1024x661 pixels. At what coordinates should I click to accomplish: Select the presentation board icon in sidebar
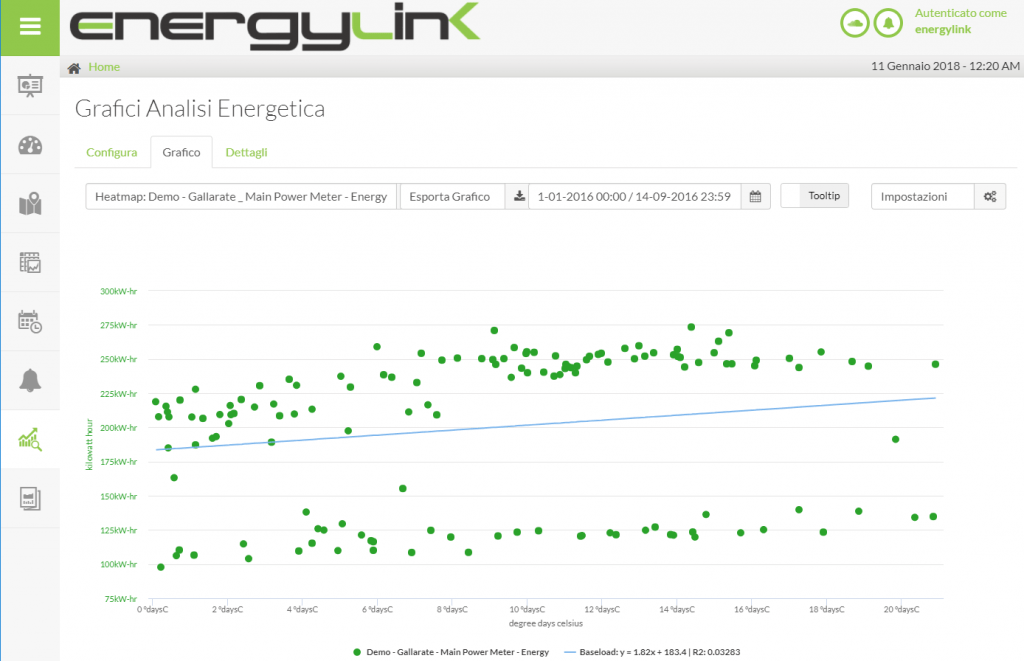tap(31, 87)
